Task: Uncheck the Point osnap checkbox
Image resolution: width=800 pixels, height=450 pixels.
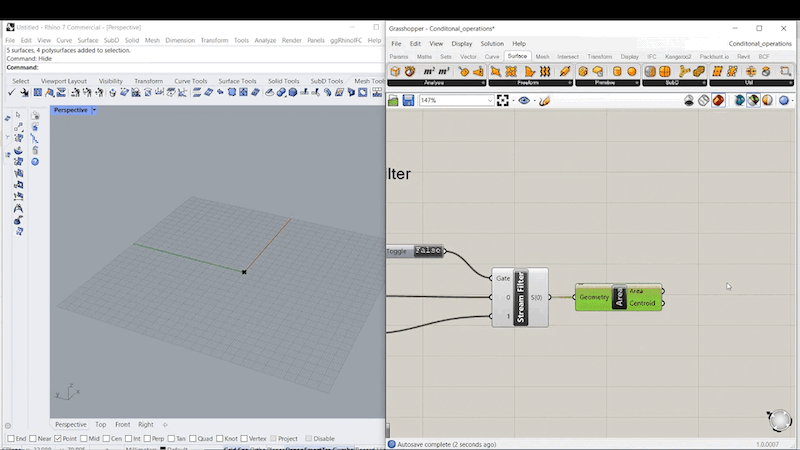Action: [x=58, y=439]
